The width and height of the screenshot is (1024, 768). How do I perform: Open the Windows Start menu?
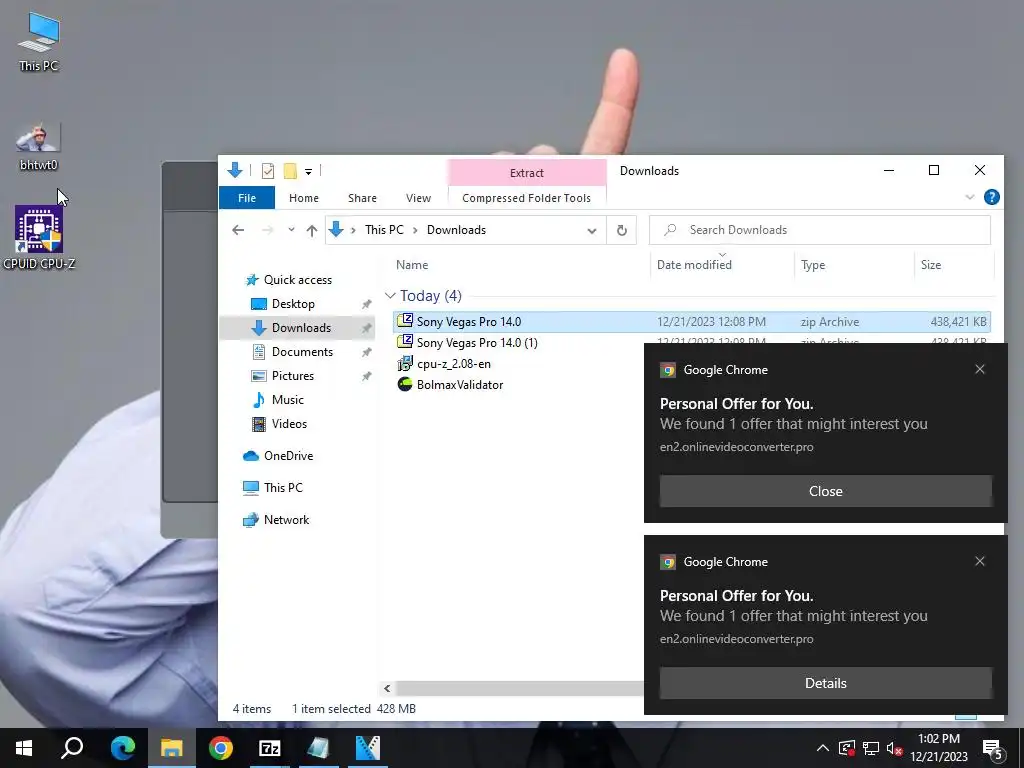pyautogui.click(x=24, y=748)
